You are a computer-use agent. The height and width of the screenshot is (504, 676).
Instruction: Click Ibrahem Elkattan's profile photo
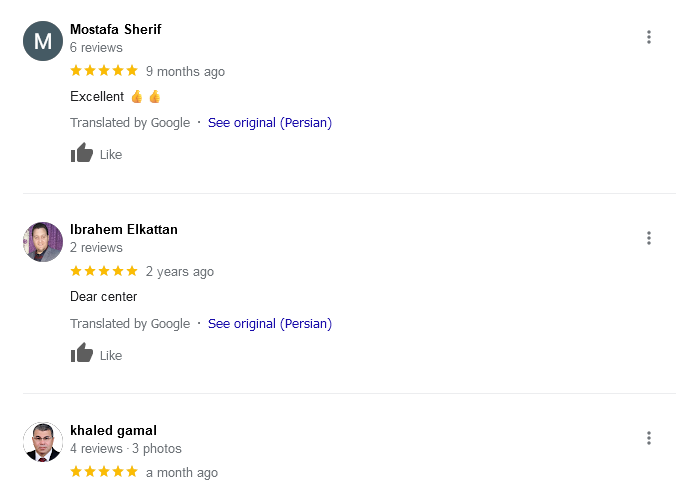pos(43,242)
